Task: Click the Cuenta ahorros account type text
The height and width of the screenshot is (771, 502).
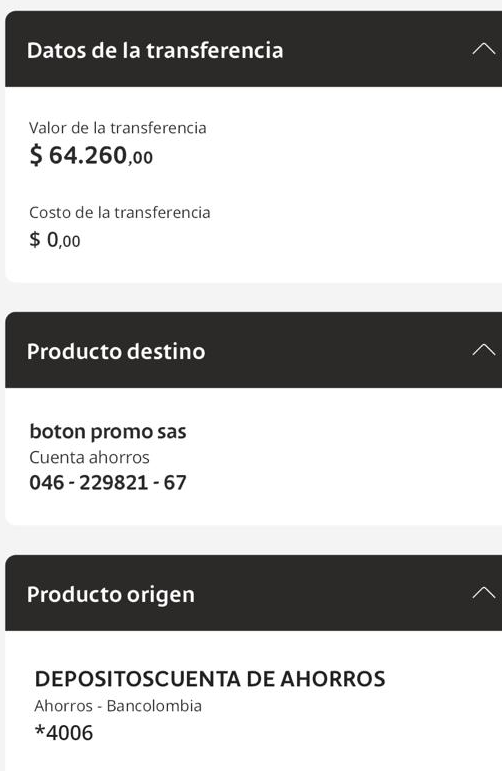Action: [89, 457]
